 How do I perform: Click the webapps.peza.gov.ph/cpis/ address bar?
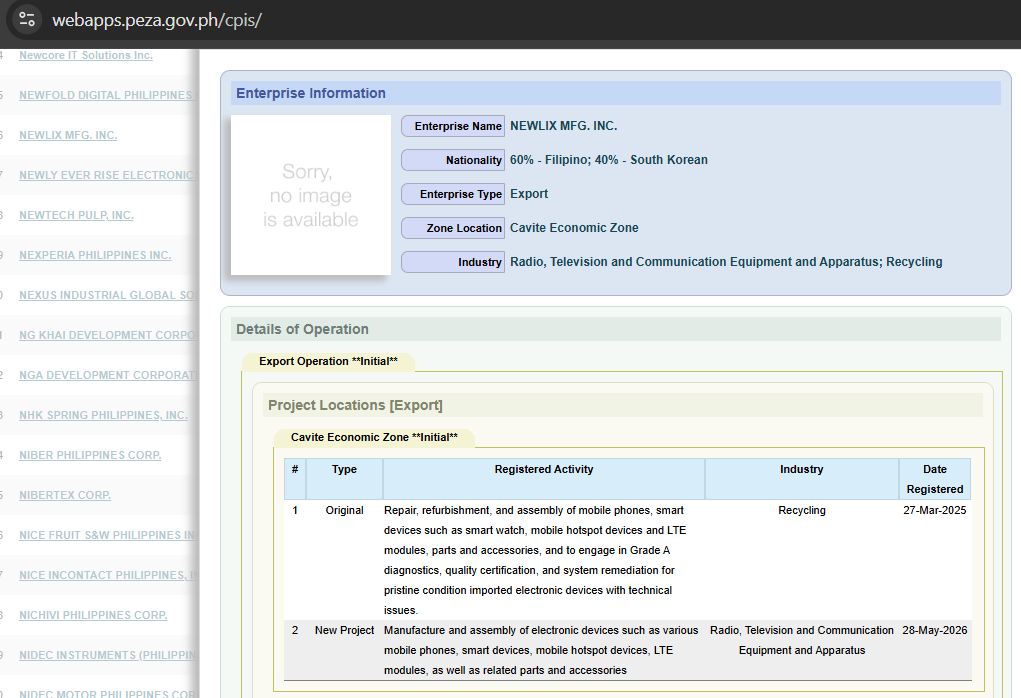click(x=156, y=20)
